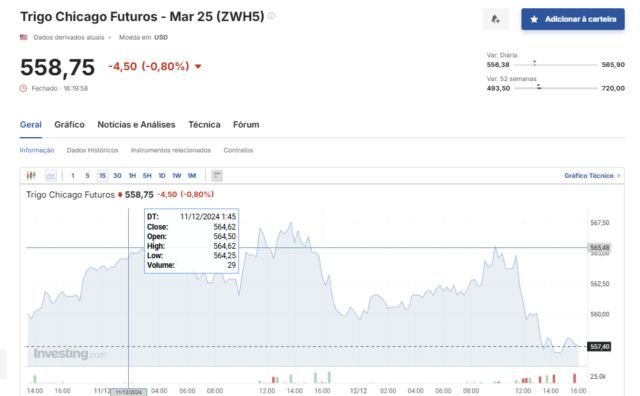The image size is (640, 396).
Task: Expand the Dados derivados atuais dropdown
Action: (x=72, y=37)
